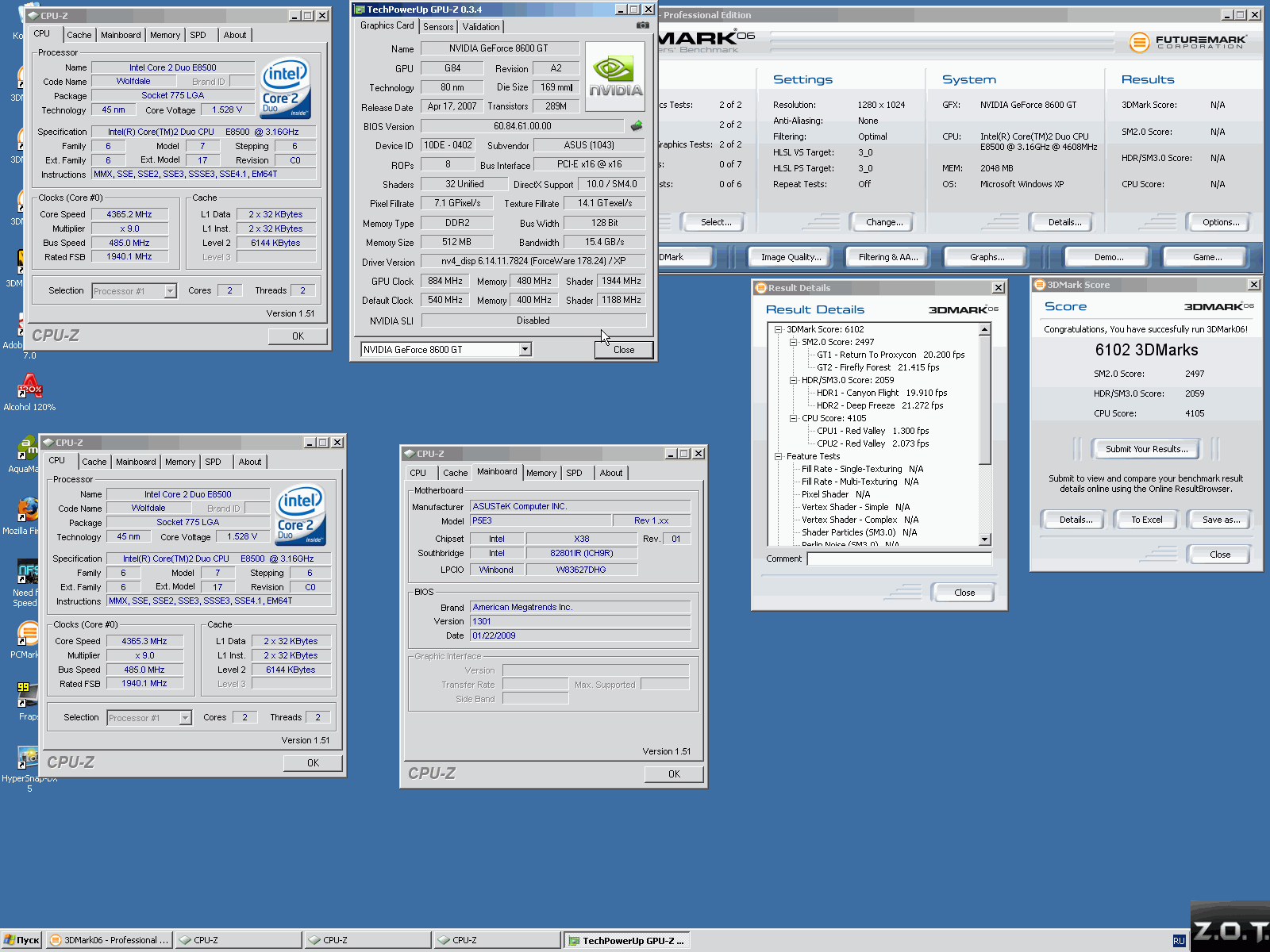This screenshot has height=952, width=1270.
Task: Click the 3DMark Score window title icon
Action: click(x=1039, y=284)
